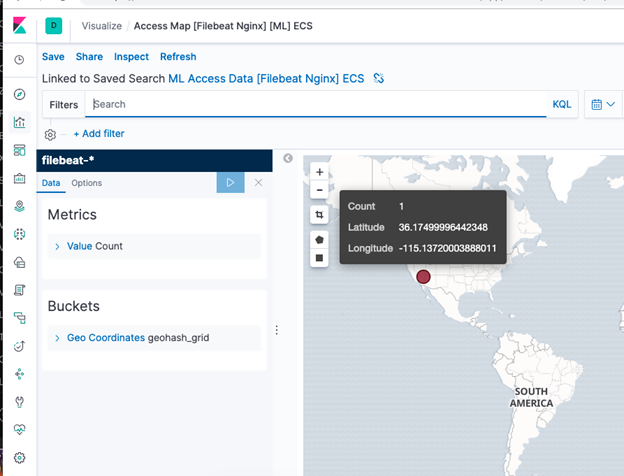Collapse the editor side panel arrow
The width and height of the screenshot is (624, 476).
coord(288,158)
